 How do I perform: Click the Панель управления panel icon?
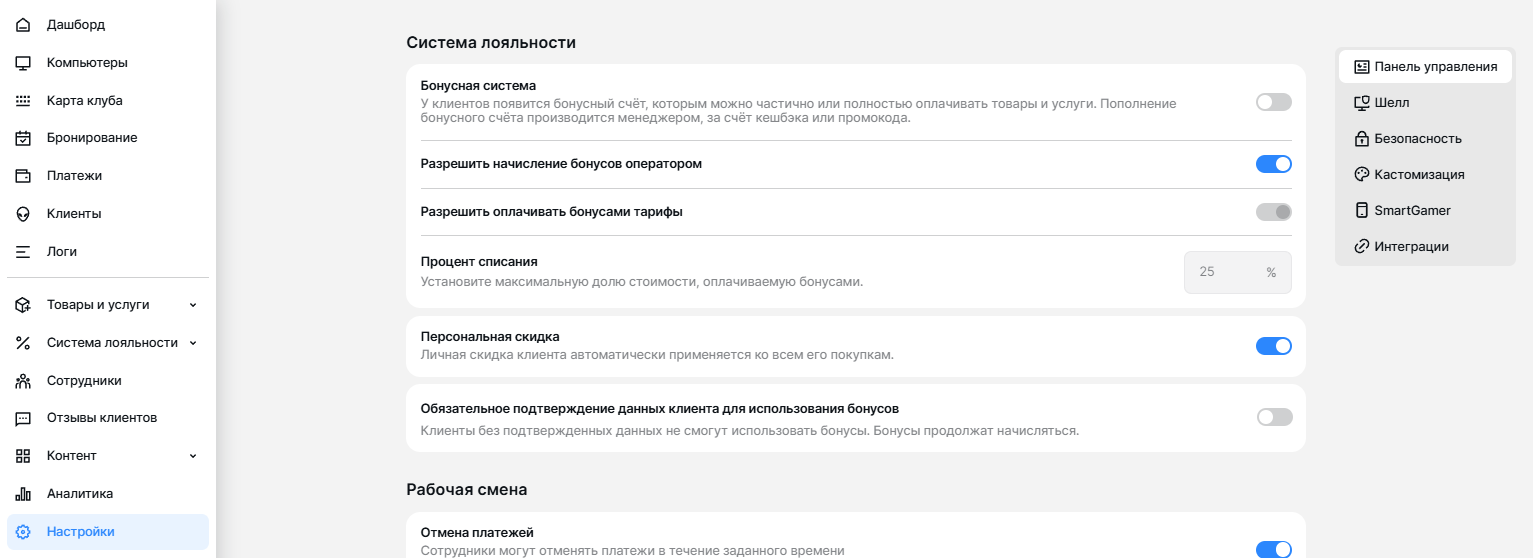pos(1361,67)
